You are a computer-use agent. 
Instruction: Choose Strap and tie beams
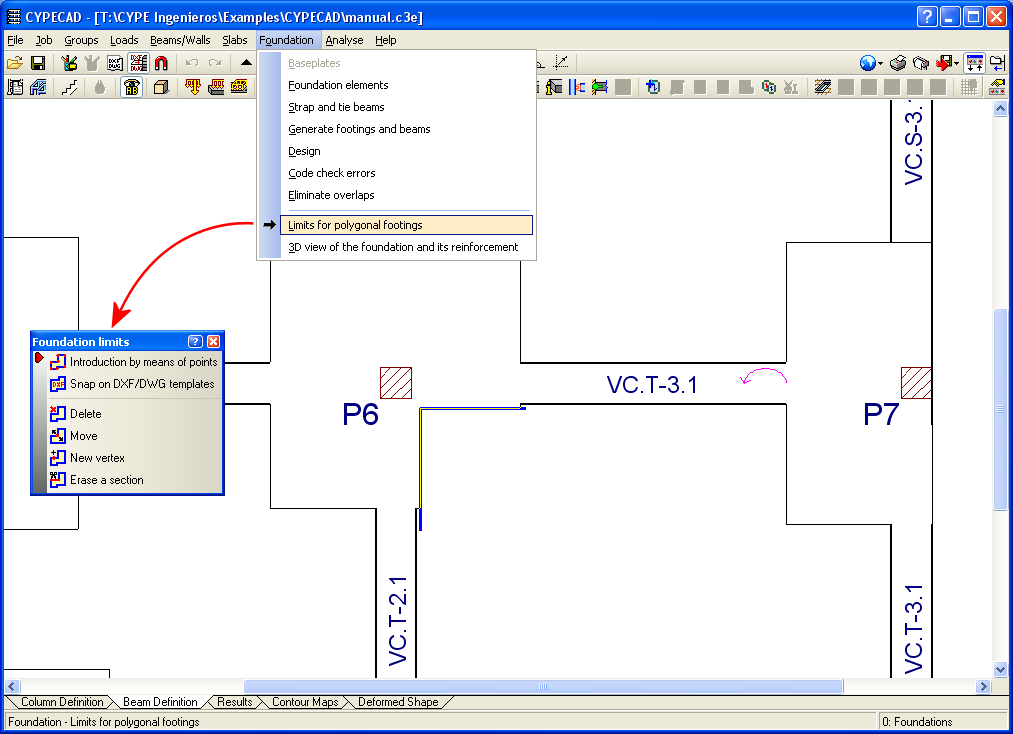406,107
